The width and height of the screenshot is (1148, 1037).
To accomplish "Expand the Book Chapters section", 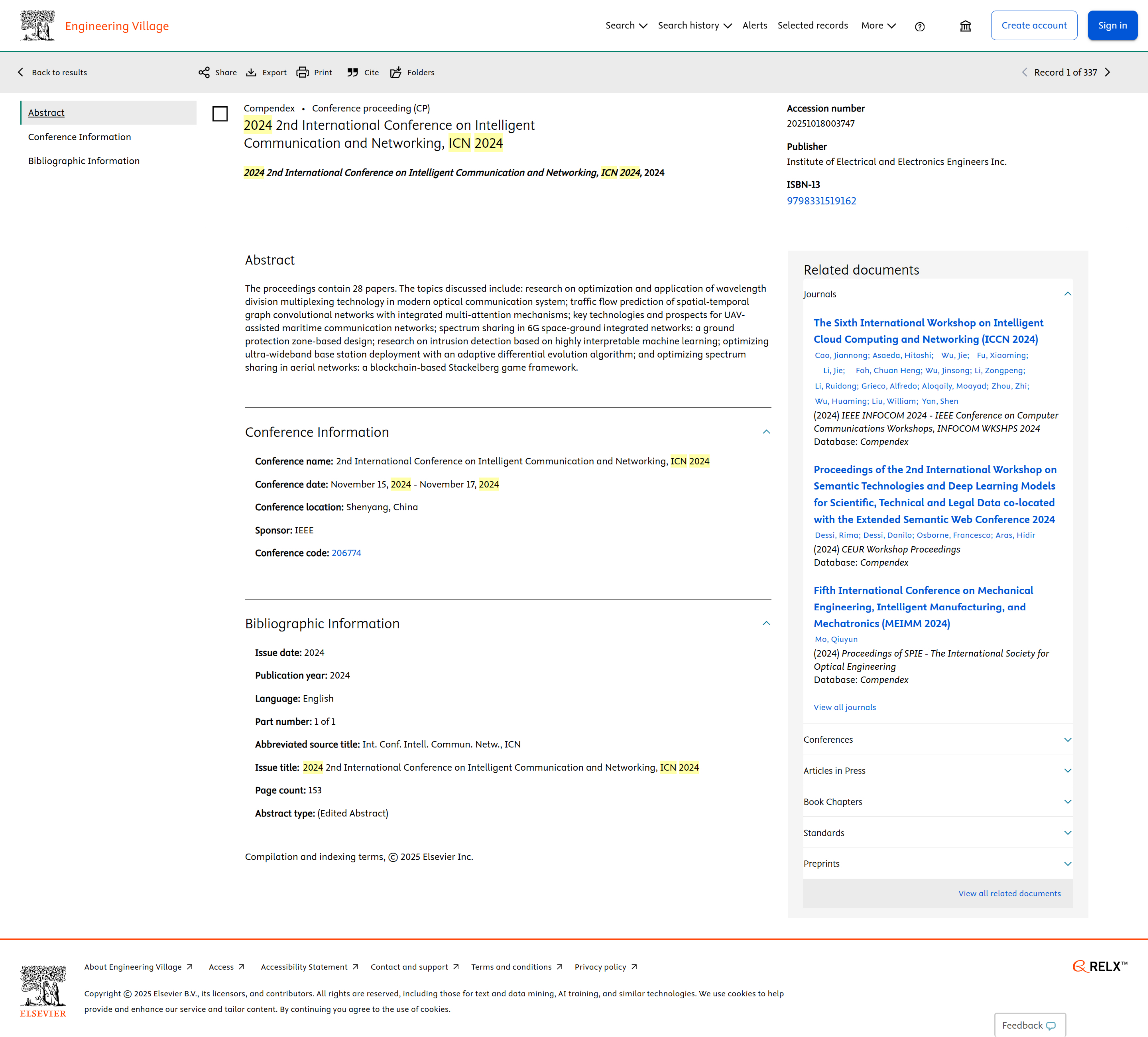I will [x=1068, y=802].
